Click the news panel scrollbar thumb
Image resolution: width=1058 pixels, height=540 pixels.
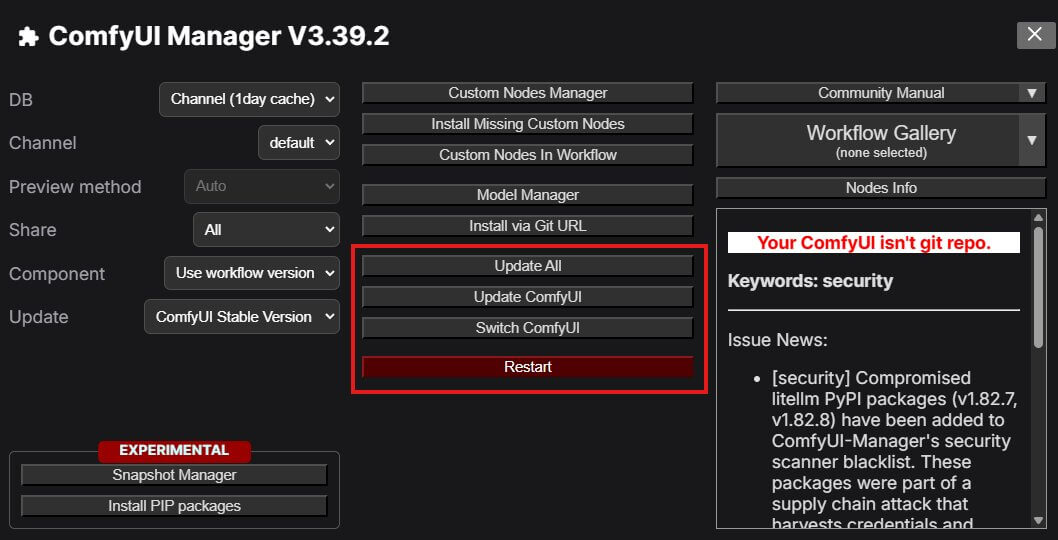coord(1038,287)
